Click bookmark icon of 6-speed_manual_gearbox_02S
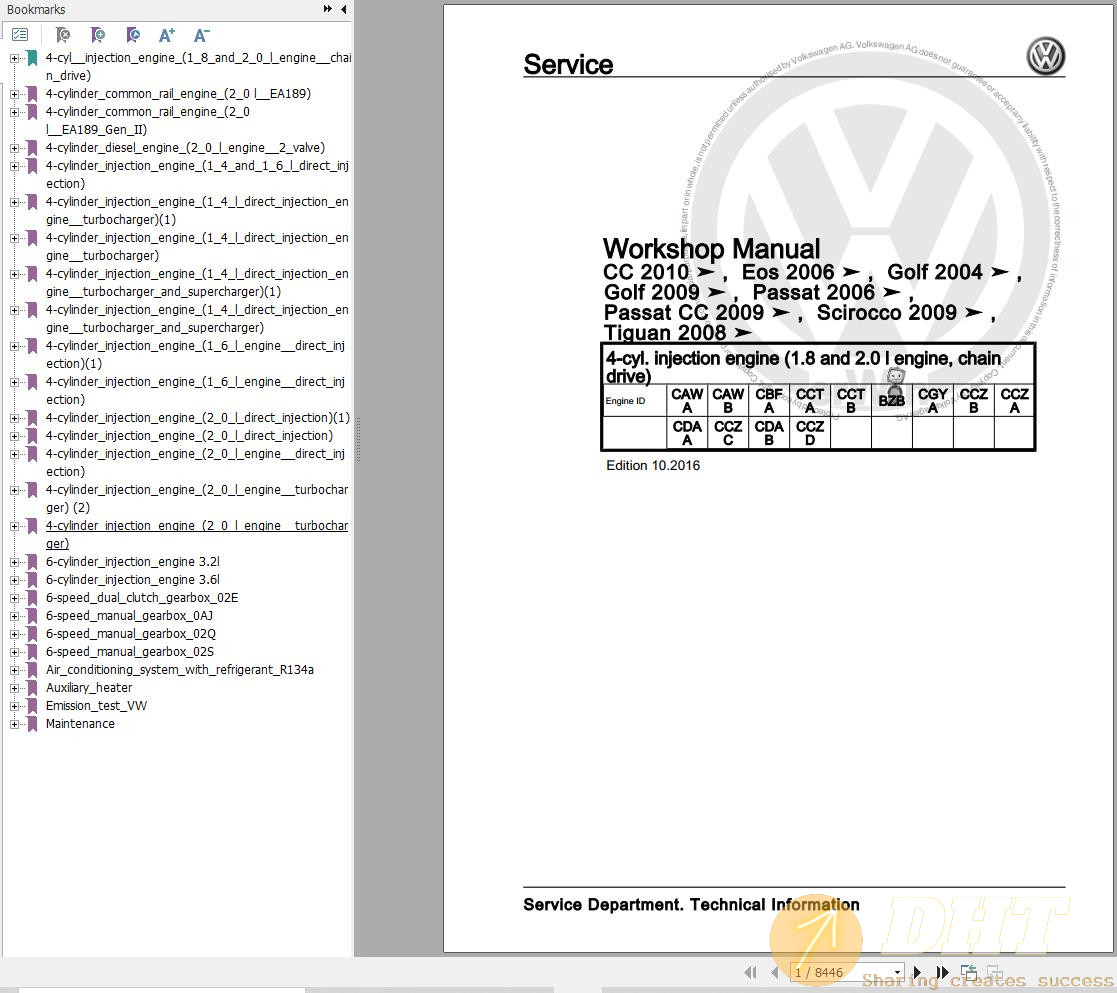The height and width of the screenshot is (993, 1117). (x=31, y=651)
